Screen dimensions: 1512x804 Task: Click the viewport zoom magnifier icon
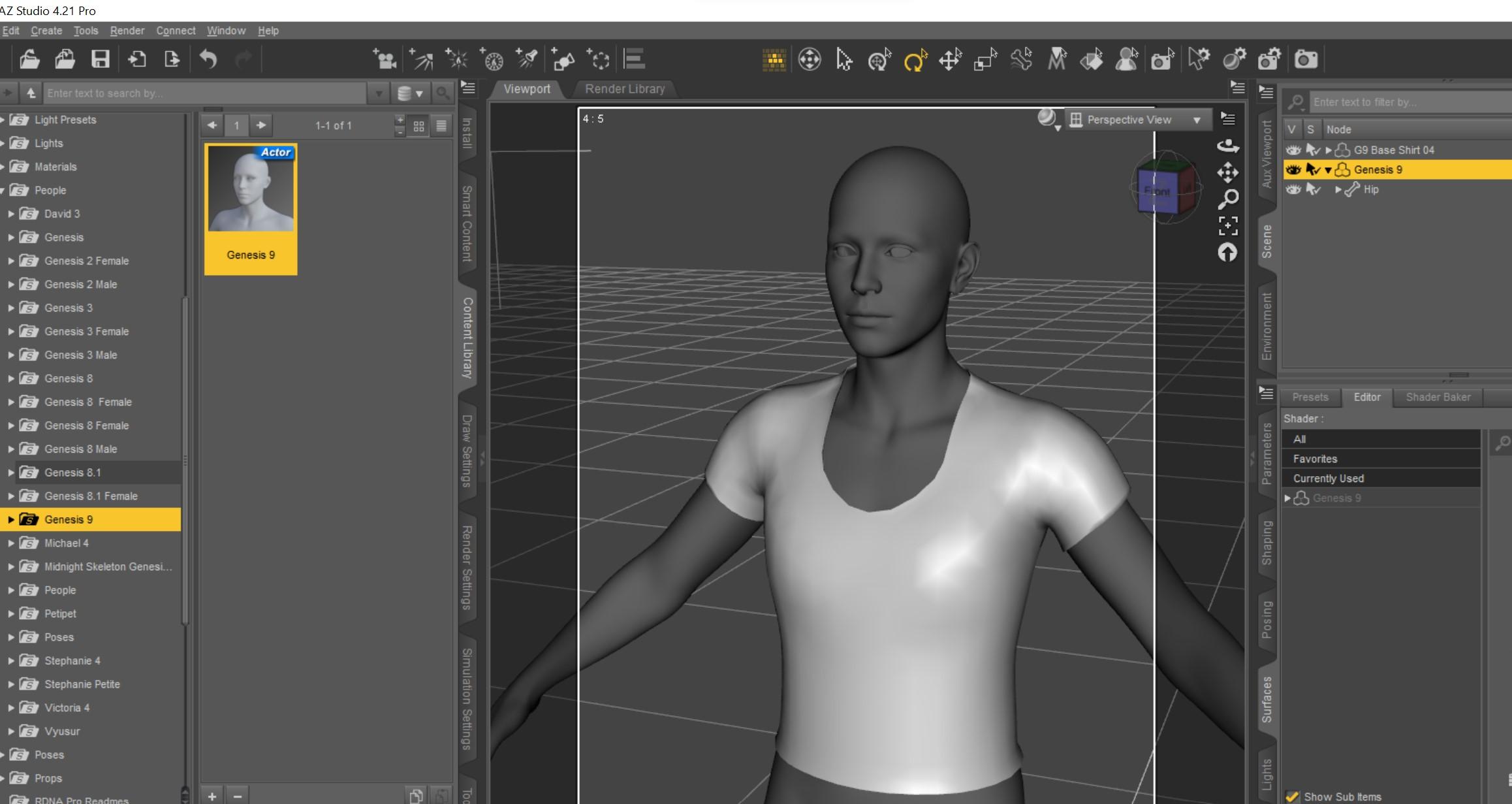coord(1228,199)
